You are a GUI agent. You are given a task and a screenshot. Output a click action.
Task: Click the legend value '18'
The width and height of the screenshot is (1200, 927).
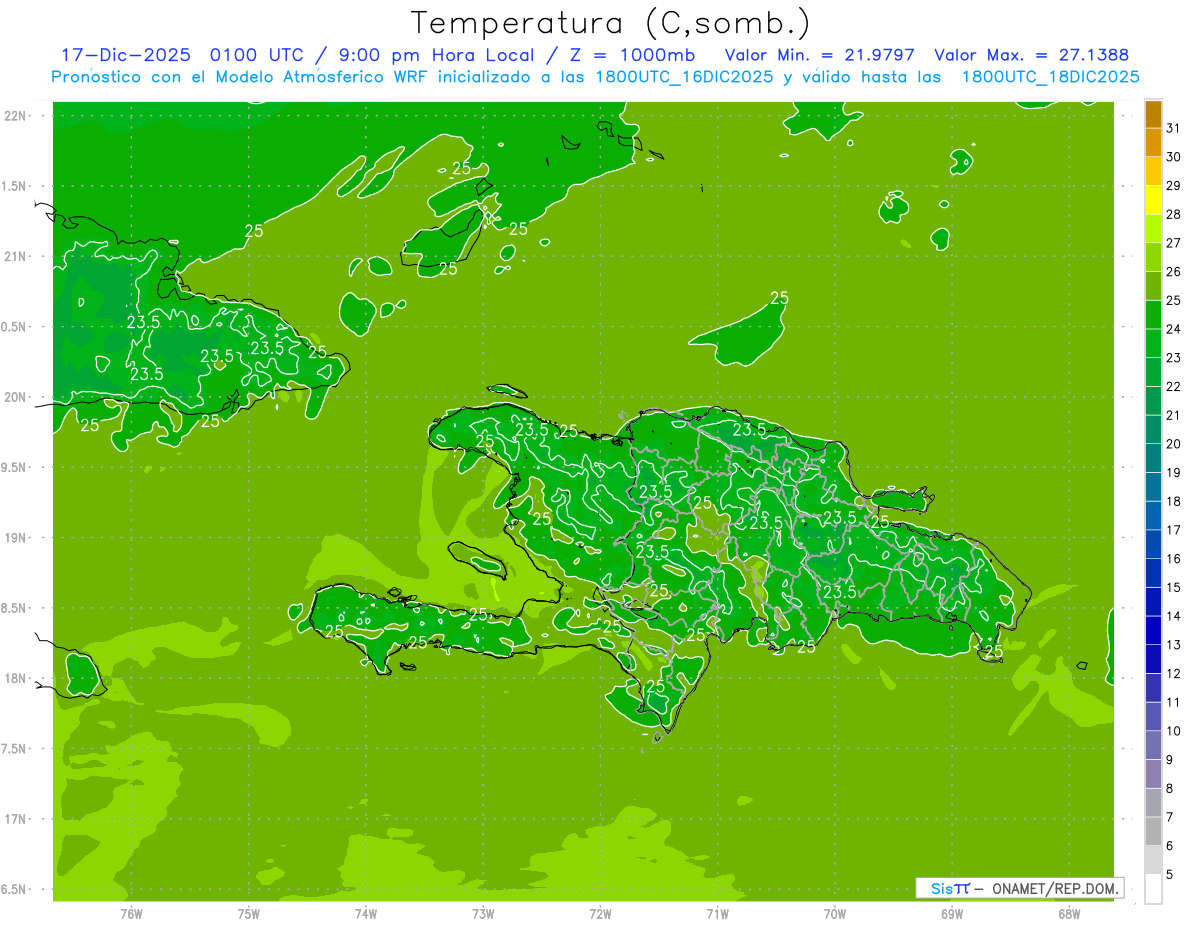(x=1173, y=501)
